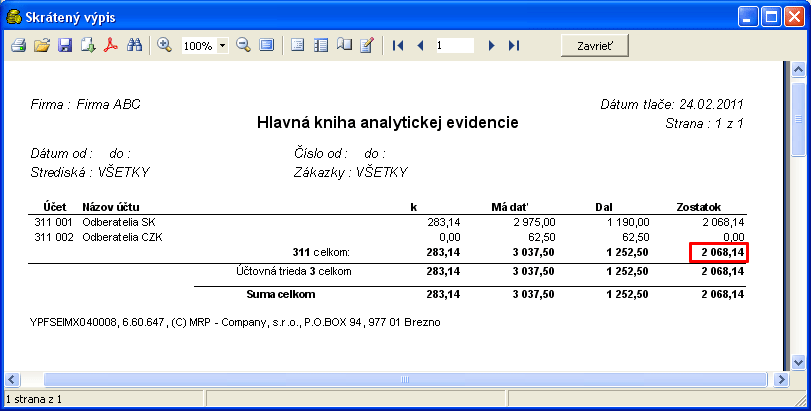Viewport: 811px width, 411px height.
Task: Save the report with the floppy disk icon
Action: [x=65, y=45]
